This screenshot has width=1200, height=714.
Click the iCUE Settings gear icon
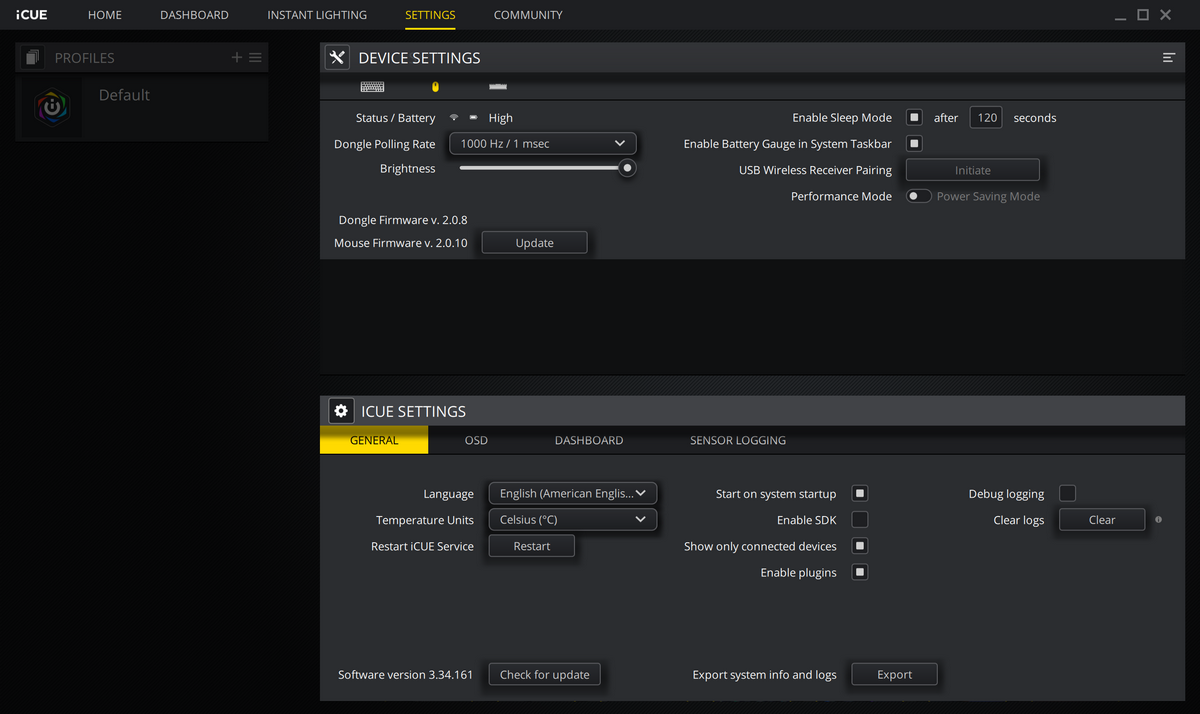click(x=341, y=411)
